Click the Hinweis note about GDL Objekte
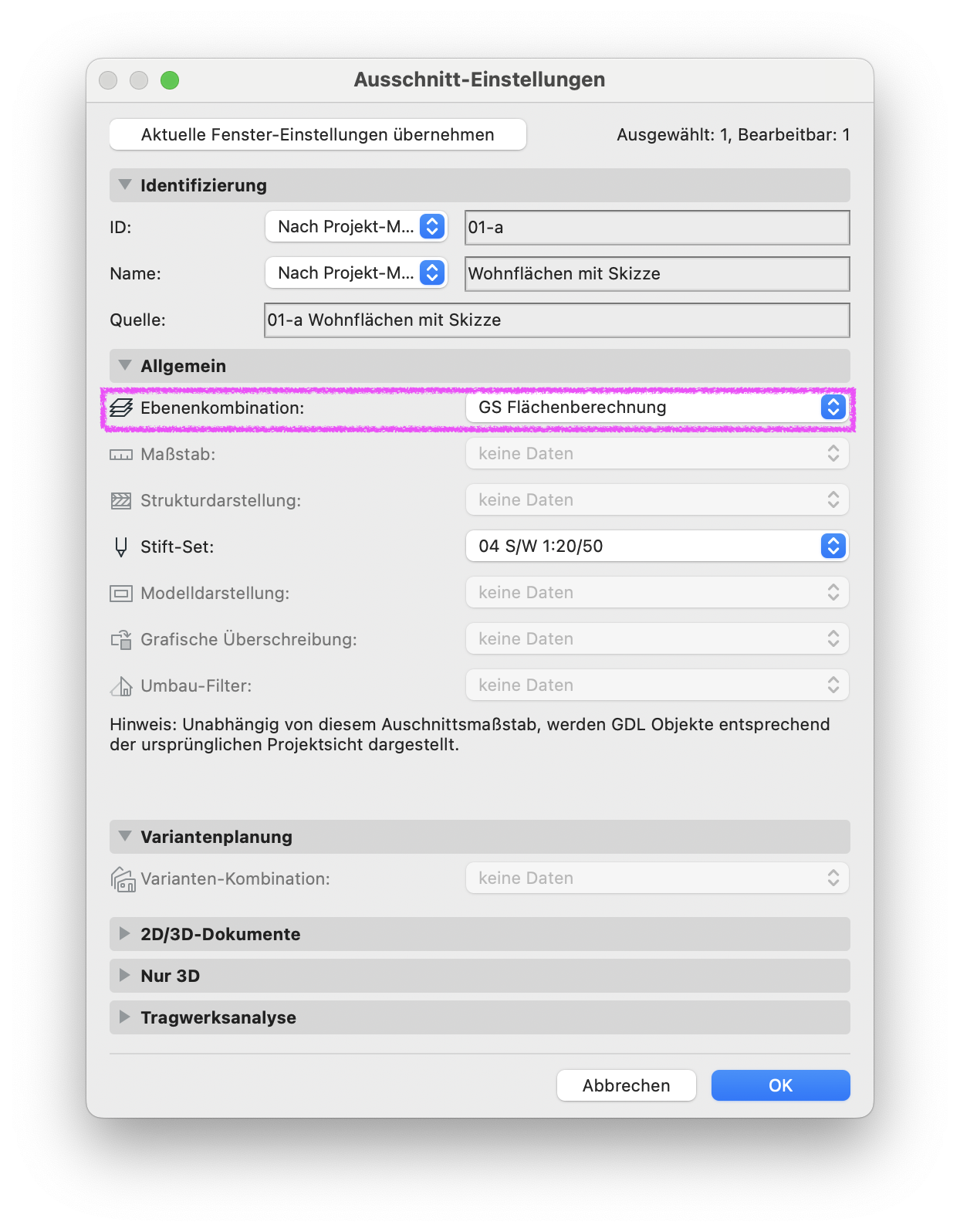This screenshot has width=960, height=1232. 470,735
